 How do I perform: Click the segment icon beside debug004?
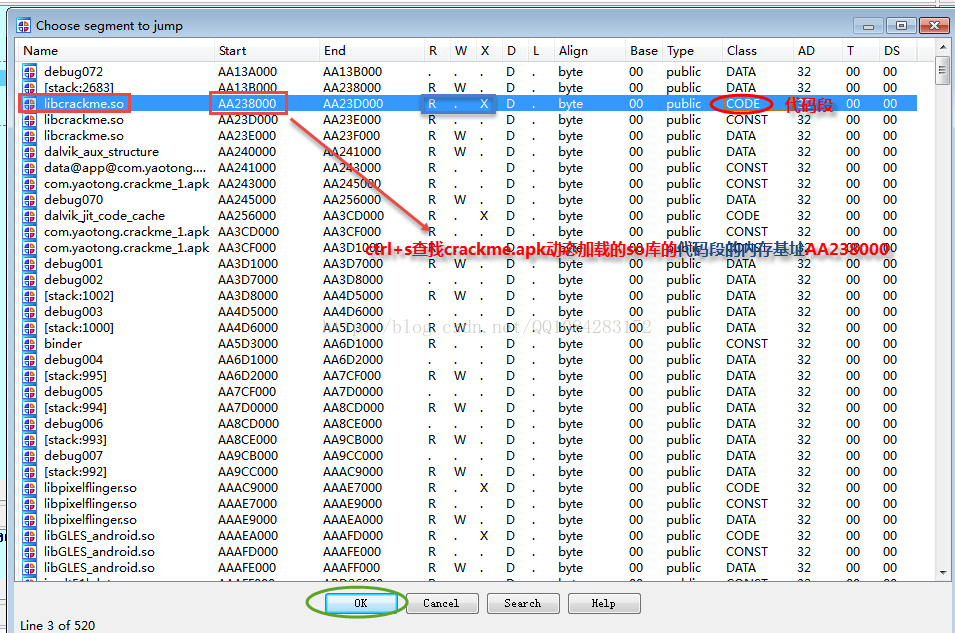[x=29, y=359]
